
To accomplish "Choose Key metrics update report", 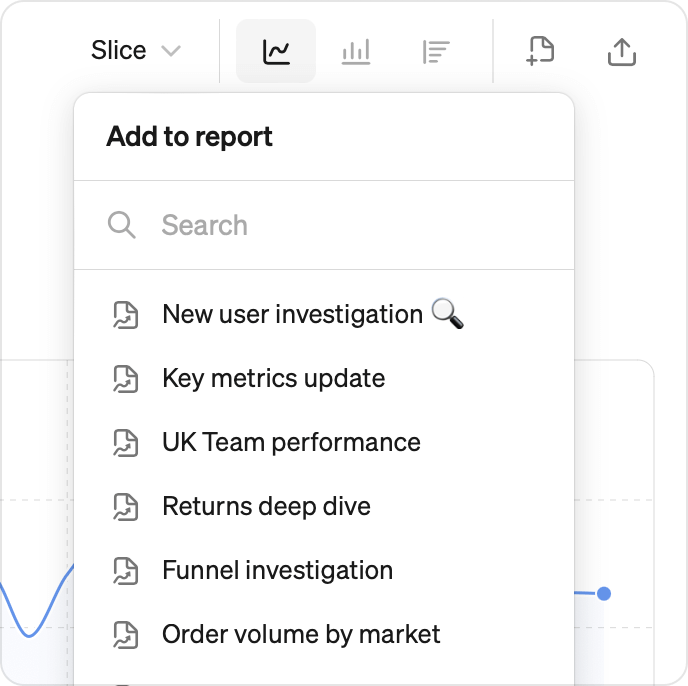I will pyautogui.click(x=324, y=378).
